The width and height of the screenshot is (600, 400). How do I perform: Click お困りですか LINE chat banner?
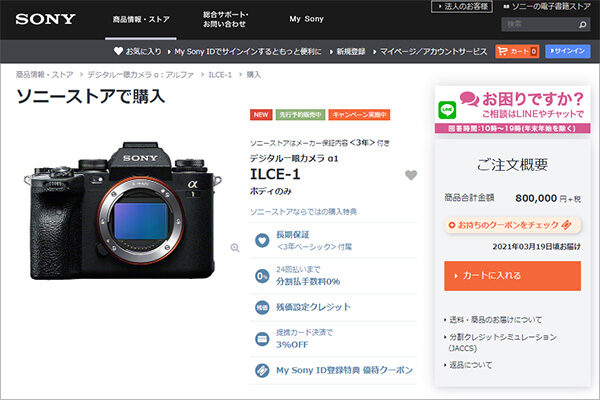[x=512, y=110]
